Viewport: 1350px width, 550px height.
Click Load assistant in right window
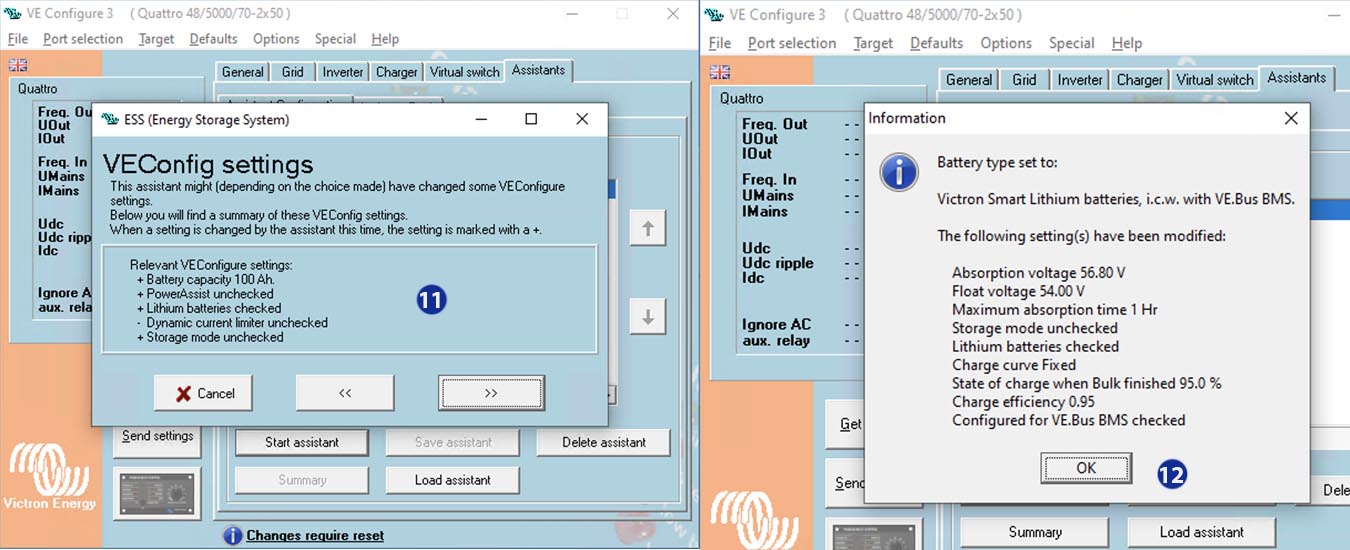pyautogui.click(x=1202, y=532)
